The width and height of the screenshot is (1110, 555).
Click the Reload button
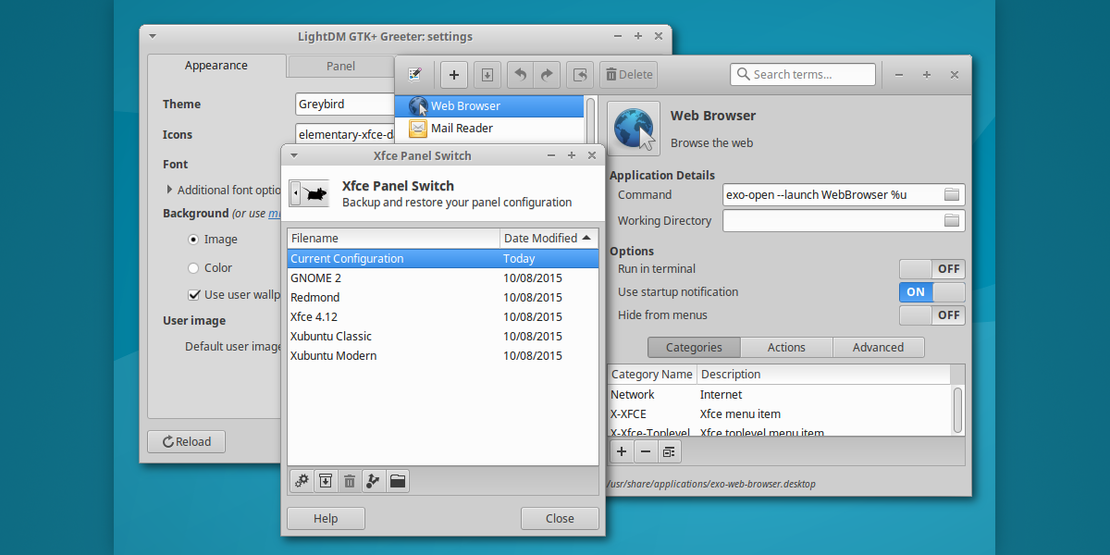click(186, 442)
